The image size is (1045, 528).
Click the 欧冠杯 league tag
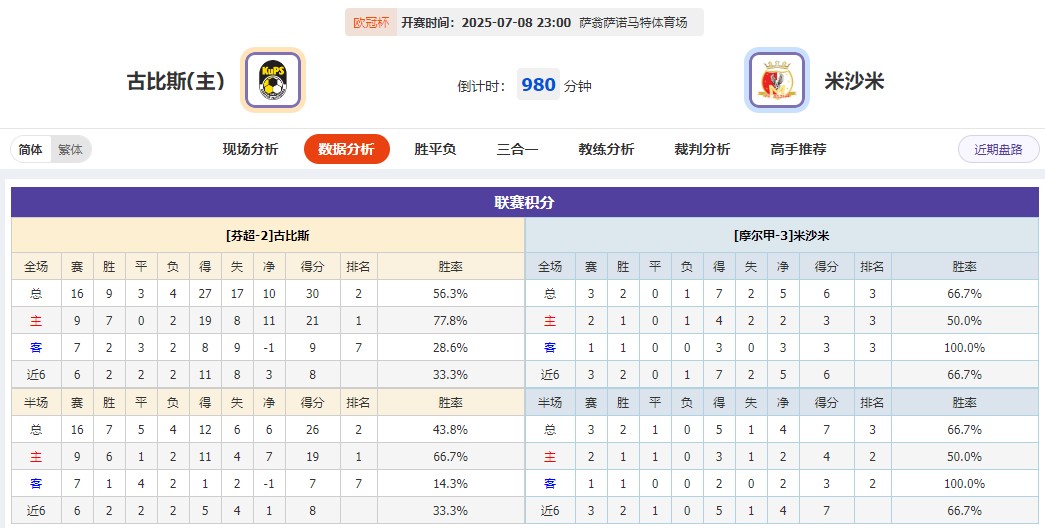click(371, 22)
